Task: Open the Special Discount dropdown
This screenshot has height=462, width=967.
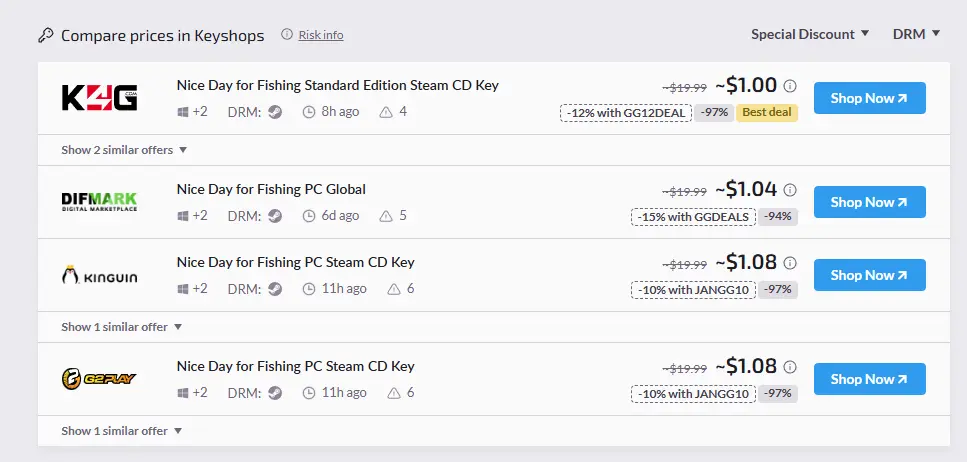Action: point(810,35)
